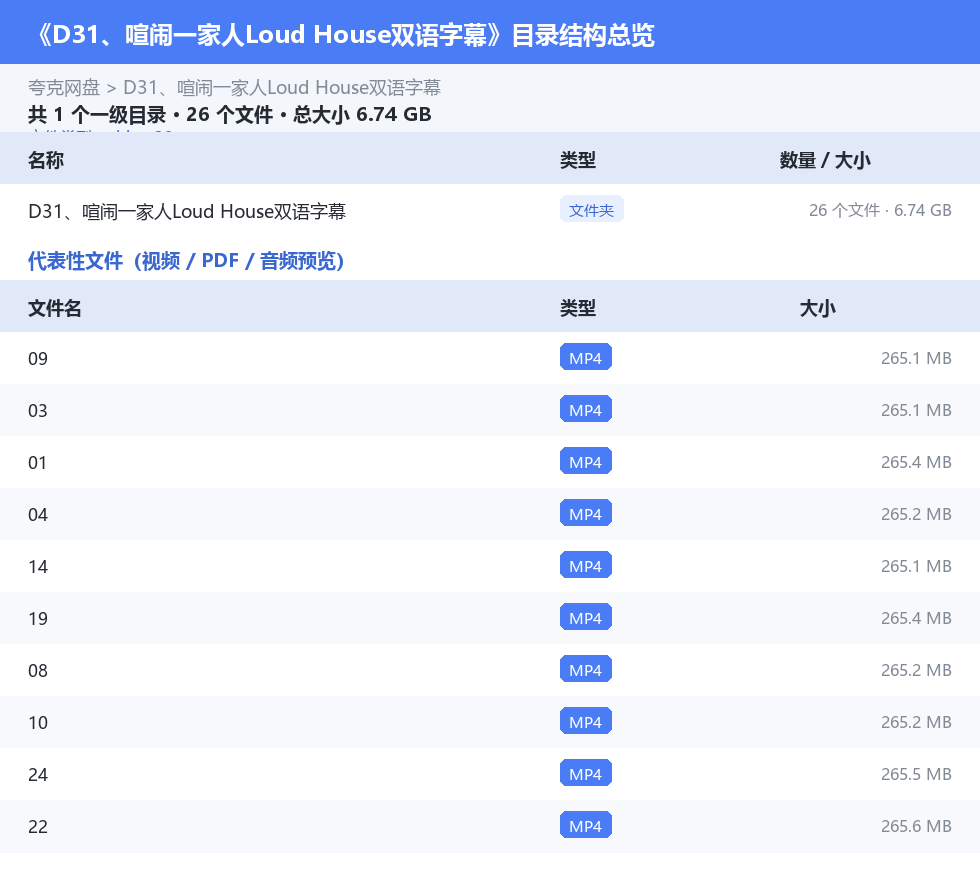
Task: Select the 265.6 MB size of file 22
Action: [x=916, y=826]
